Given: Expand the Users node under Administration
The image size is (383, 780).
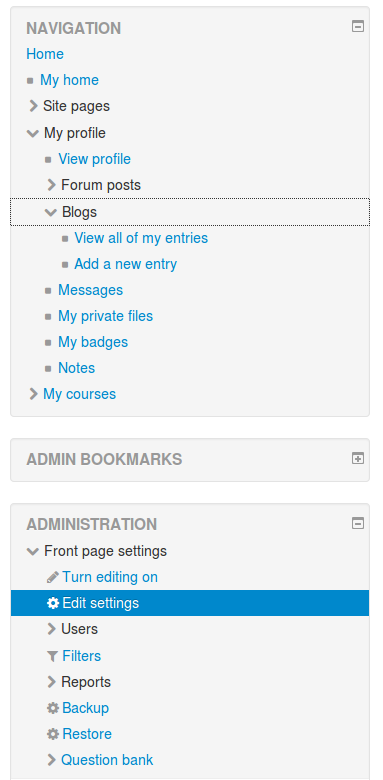Looking at the screenshot, I should click(51, 629).
